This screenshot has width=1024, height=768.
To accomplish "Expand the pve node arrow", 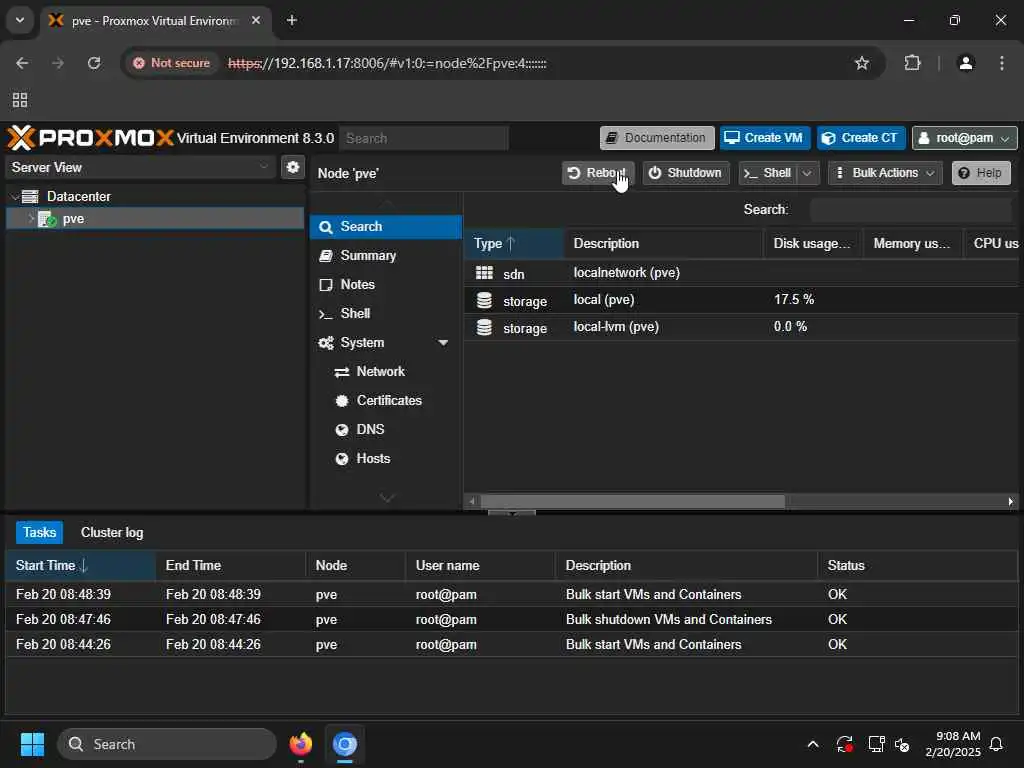I will tap(30, 218).
